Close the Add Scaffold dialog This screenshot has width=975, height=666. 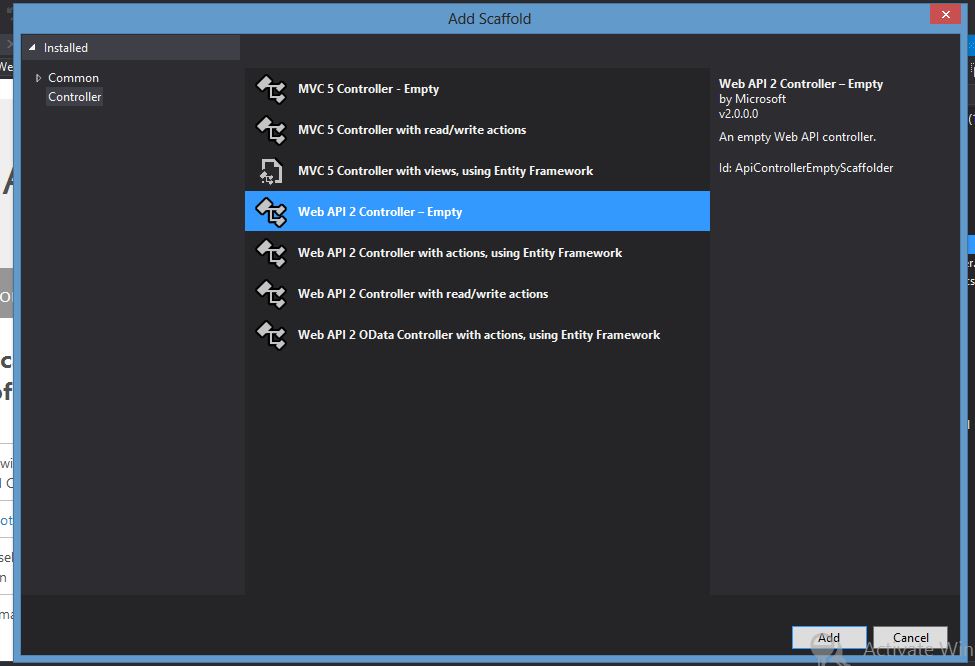pos(945,14)
